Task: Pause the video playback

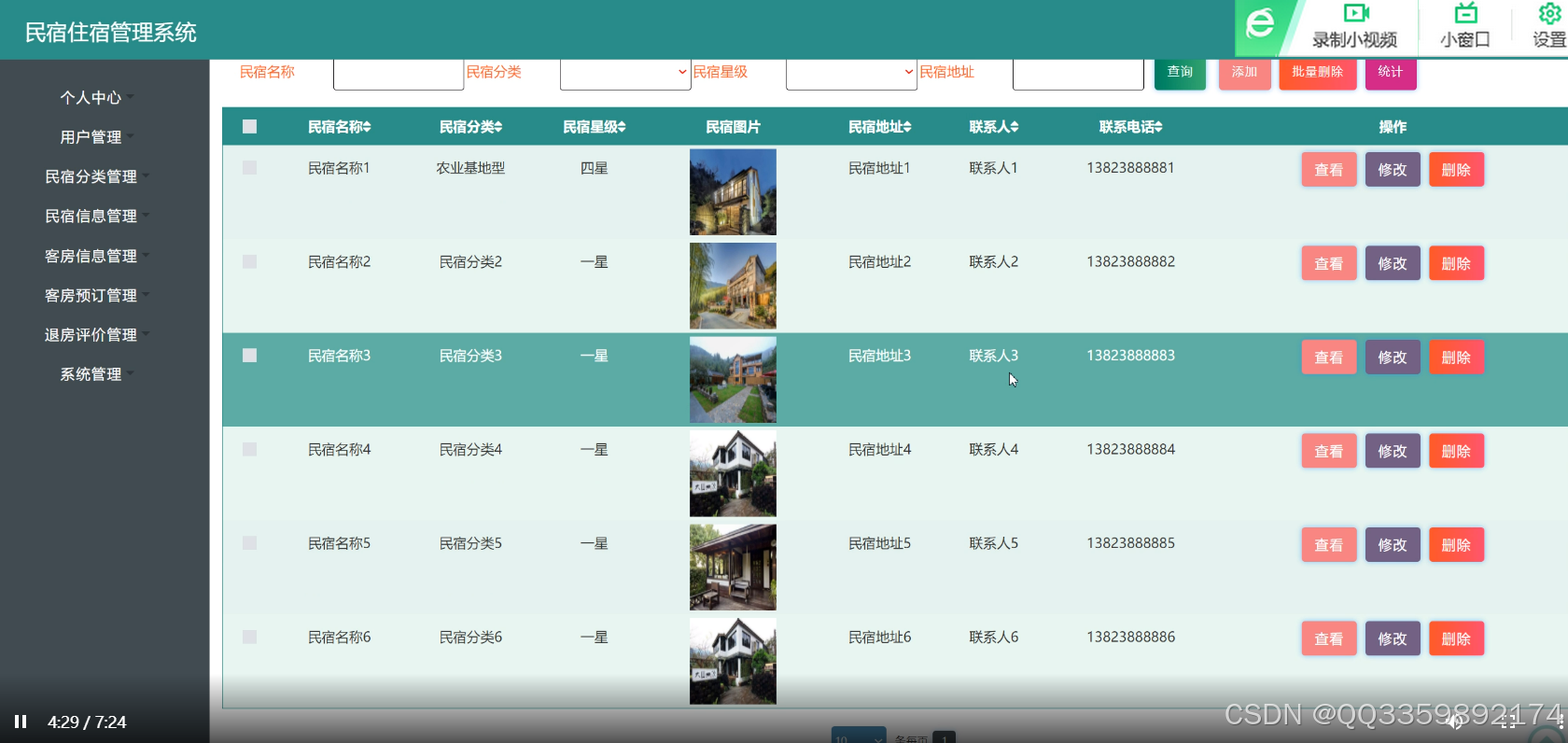Action: point(21,722)
